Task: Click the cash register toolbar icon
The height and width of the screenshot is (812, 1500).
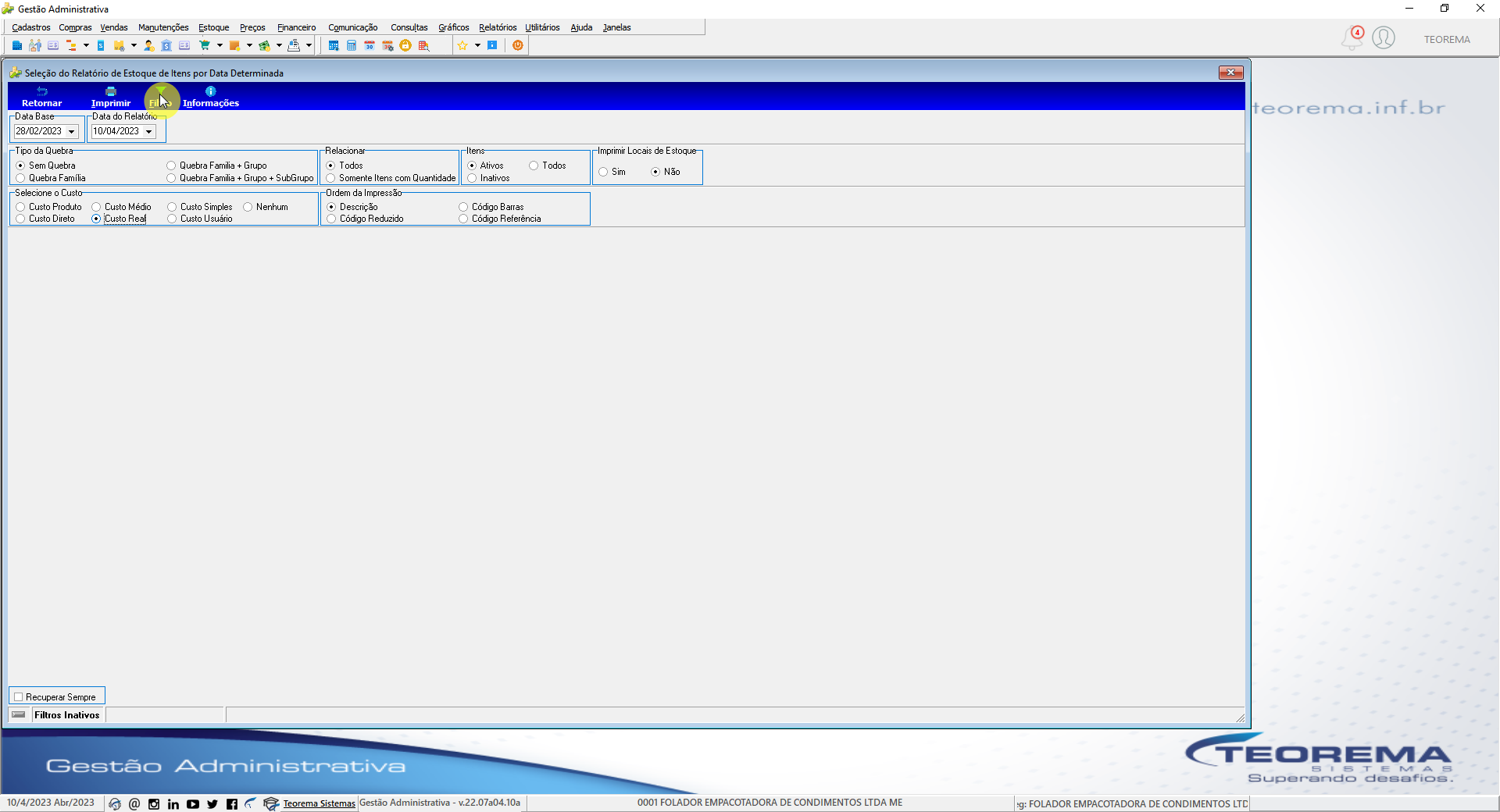Action: tap(294, 45)
